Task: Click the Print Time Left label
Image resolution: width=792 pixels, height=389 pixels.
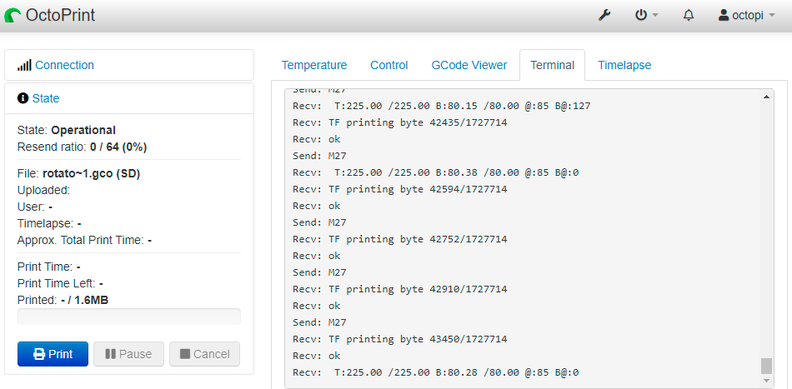Action: [57, 283]
